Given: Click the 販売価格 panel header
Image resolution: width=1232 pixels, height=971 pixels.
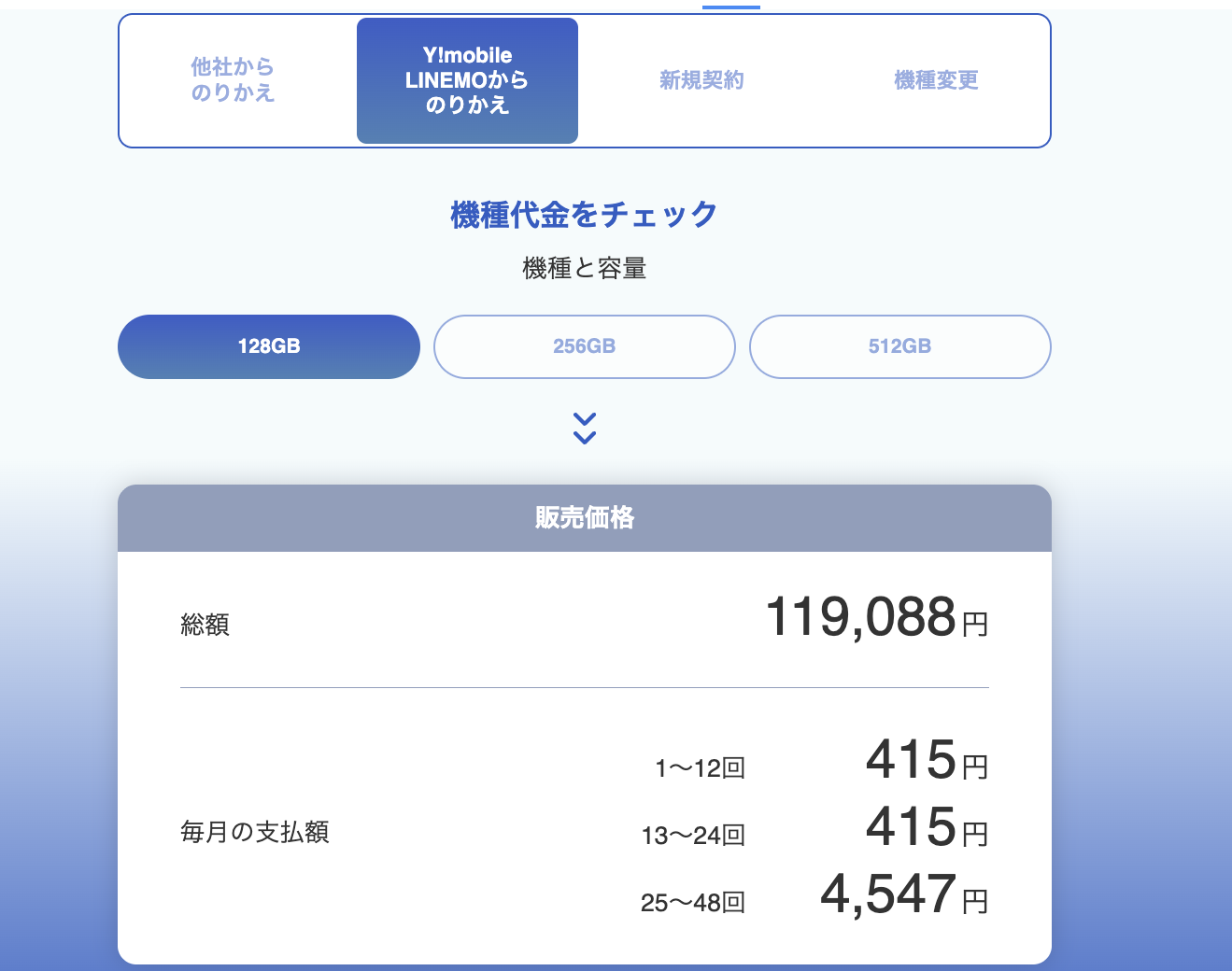Looking at the screenshot, I should pos(585,517).
